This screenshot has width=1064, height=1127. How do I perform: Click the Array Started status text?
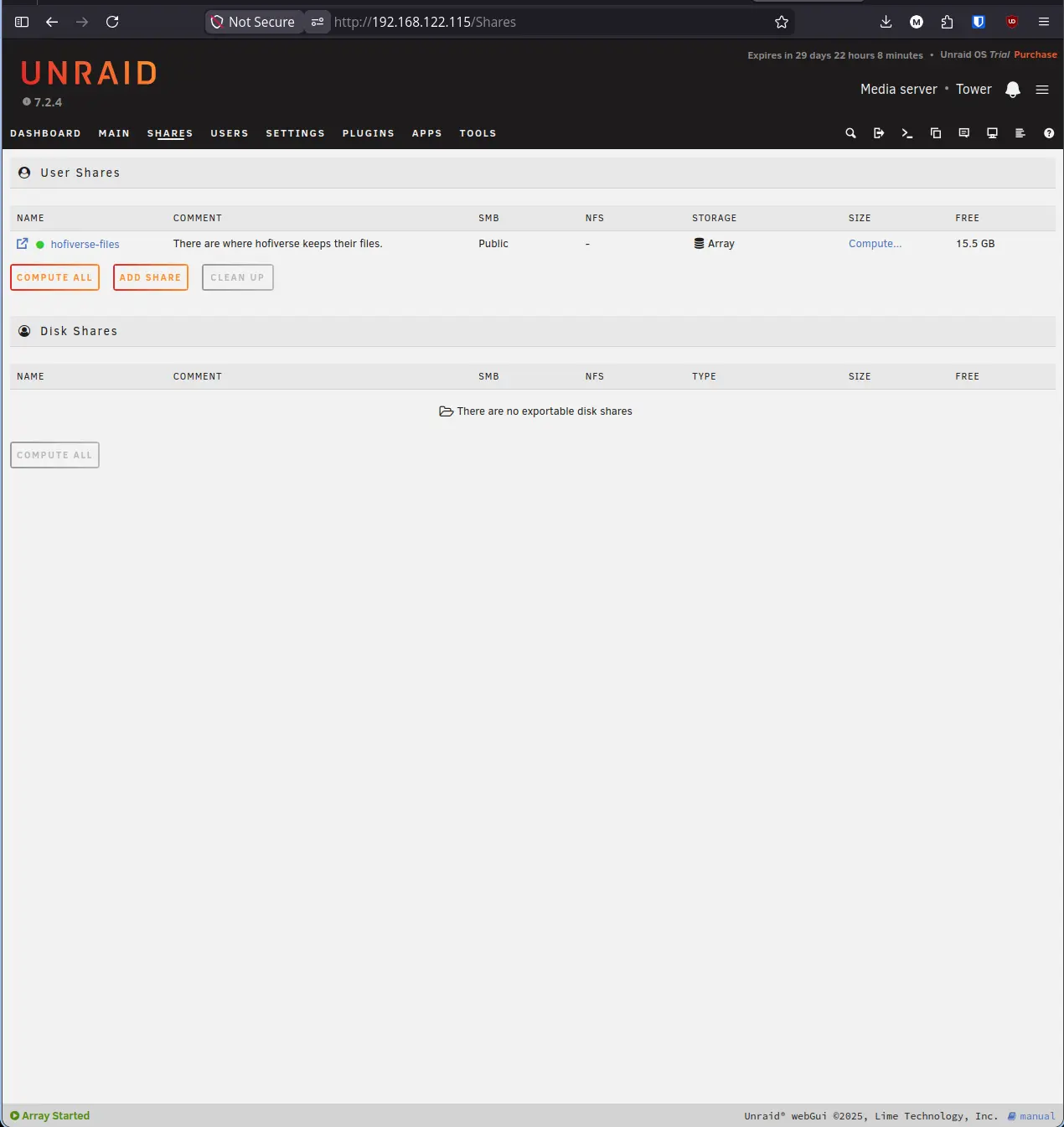pos(55,1115)
